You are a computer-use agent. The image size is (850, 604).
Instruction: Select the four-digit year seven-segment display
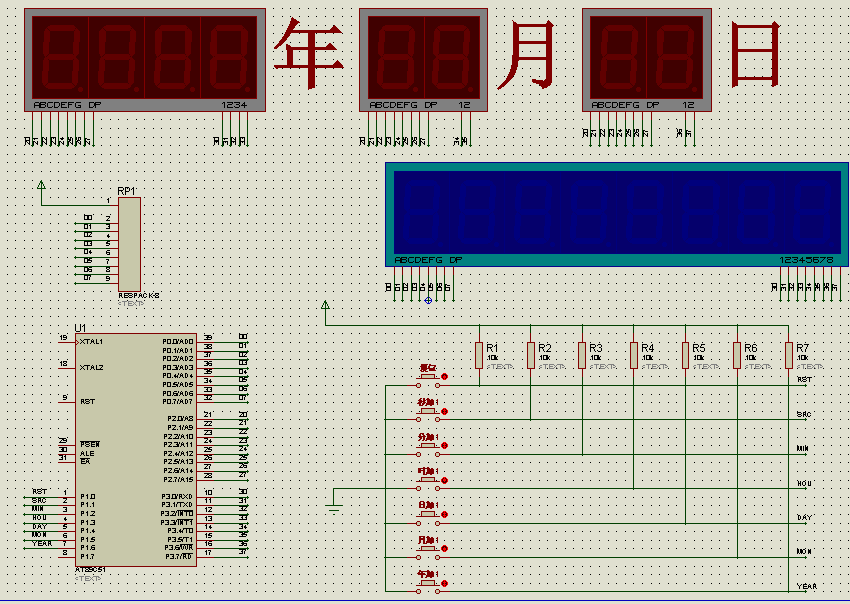click(x=145, y=60)
